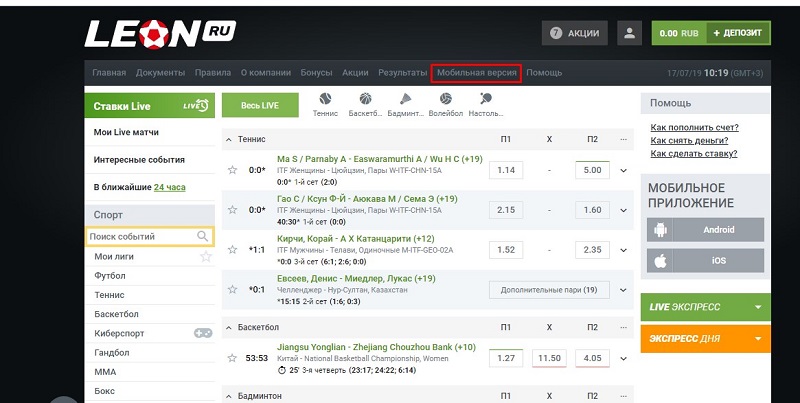Star the Jiangsu Yonglian basketball match
Screen dimensions: 800x403
click(232, 358)
